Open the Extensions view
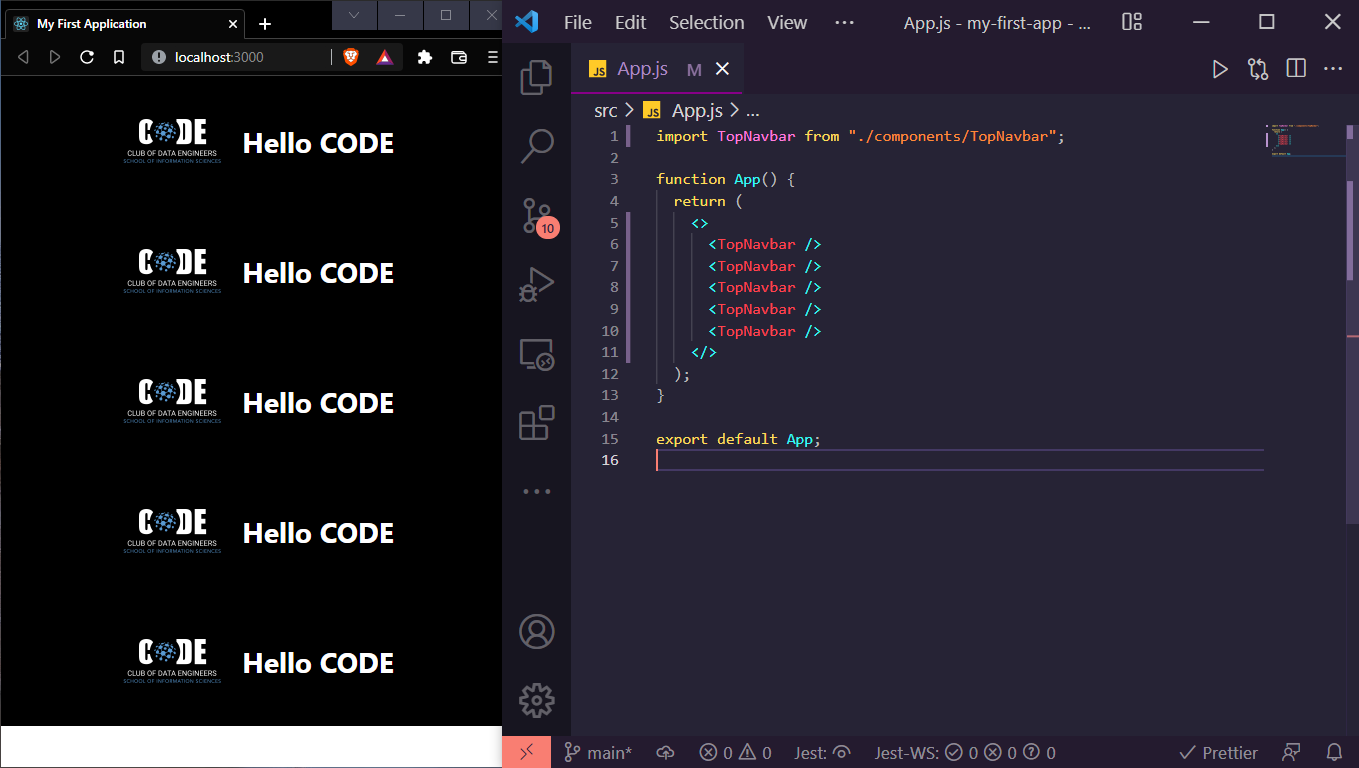The image size is (1359, 768). pyautogui.click(x=537, y=422)
